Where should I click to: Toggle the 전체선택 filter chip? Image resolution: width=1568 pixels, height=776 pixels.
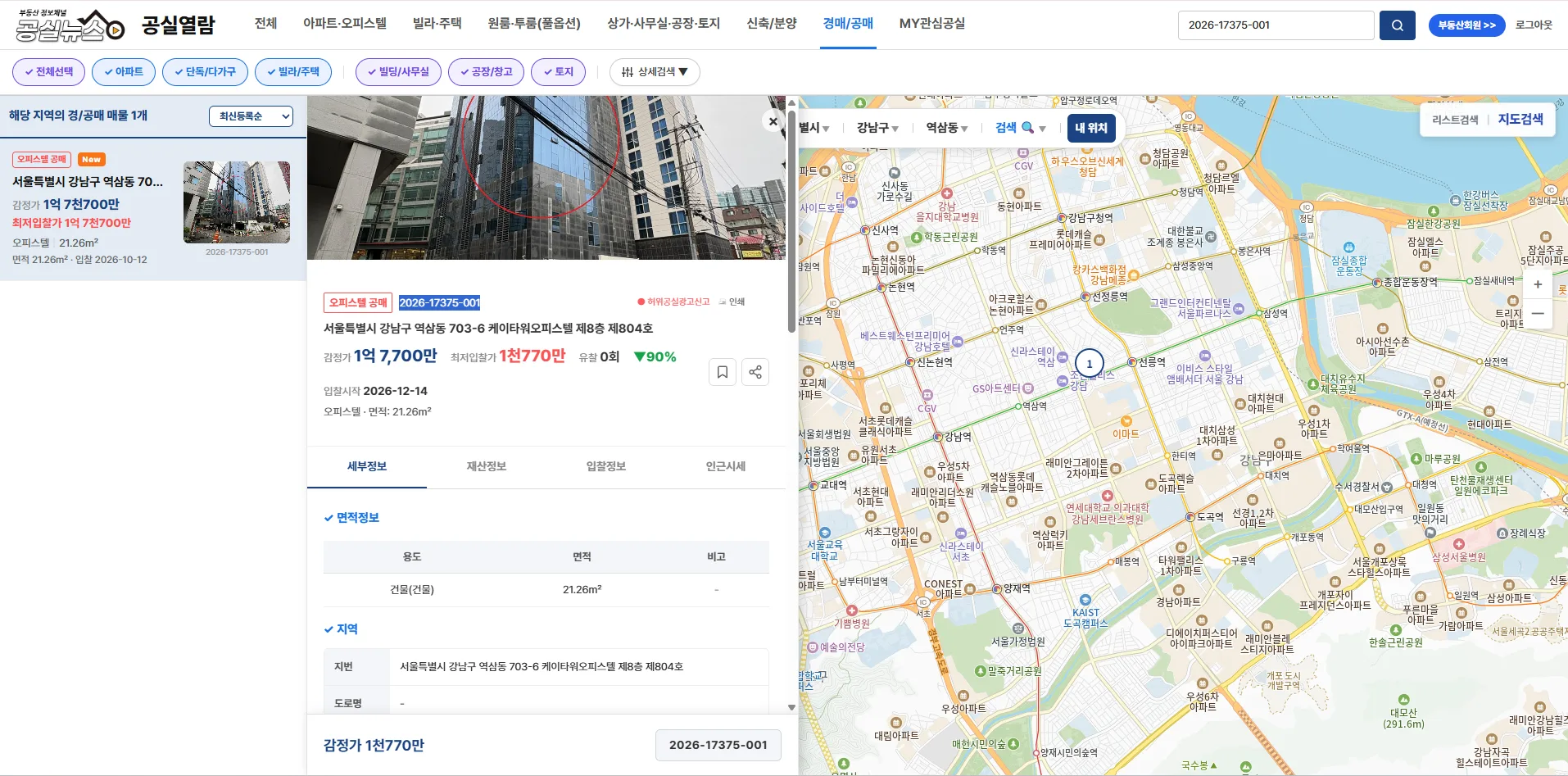point(48,72)
